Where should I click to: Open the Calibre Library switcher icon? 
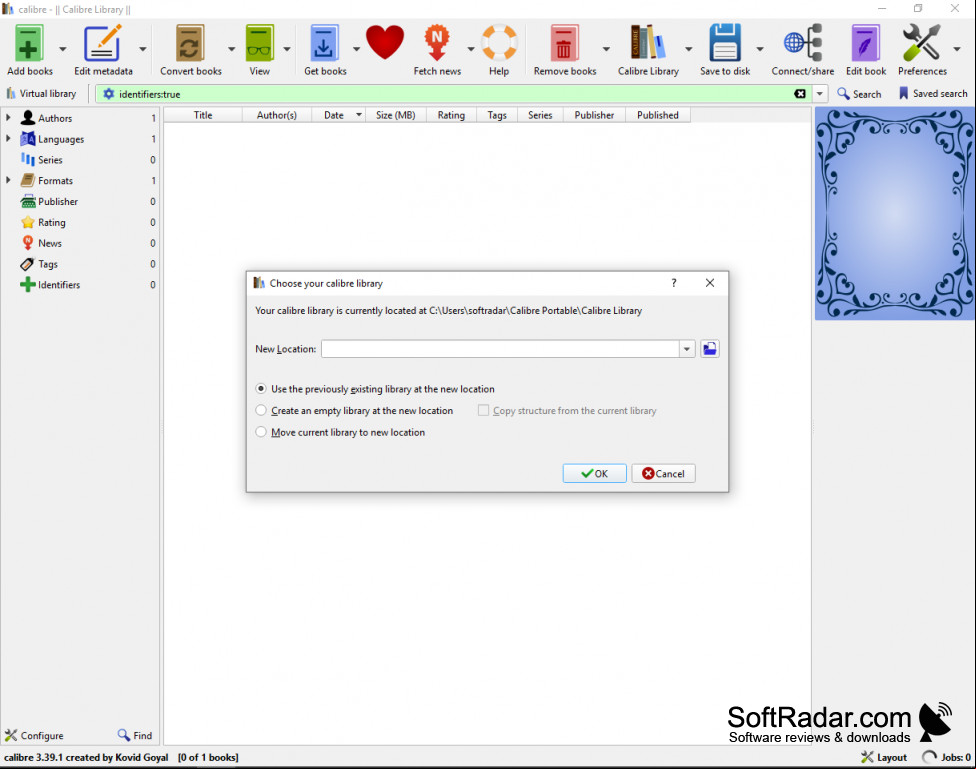[x=648, y=44]
